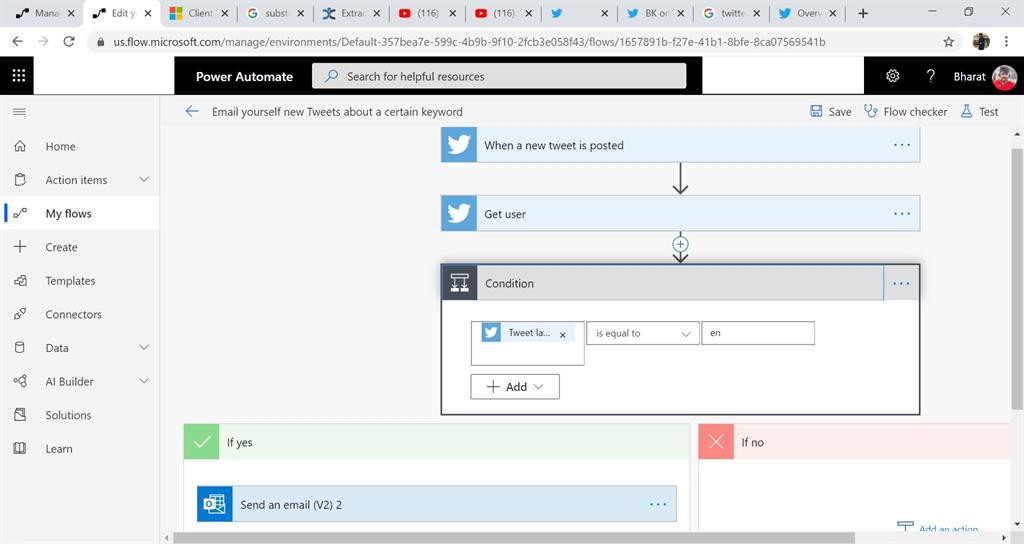The image size is (1024, 544).
Task: Click the condition value field containing 'en'
Action: (758, 333)
